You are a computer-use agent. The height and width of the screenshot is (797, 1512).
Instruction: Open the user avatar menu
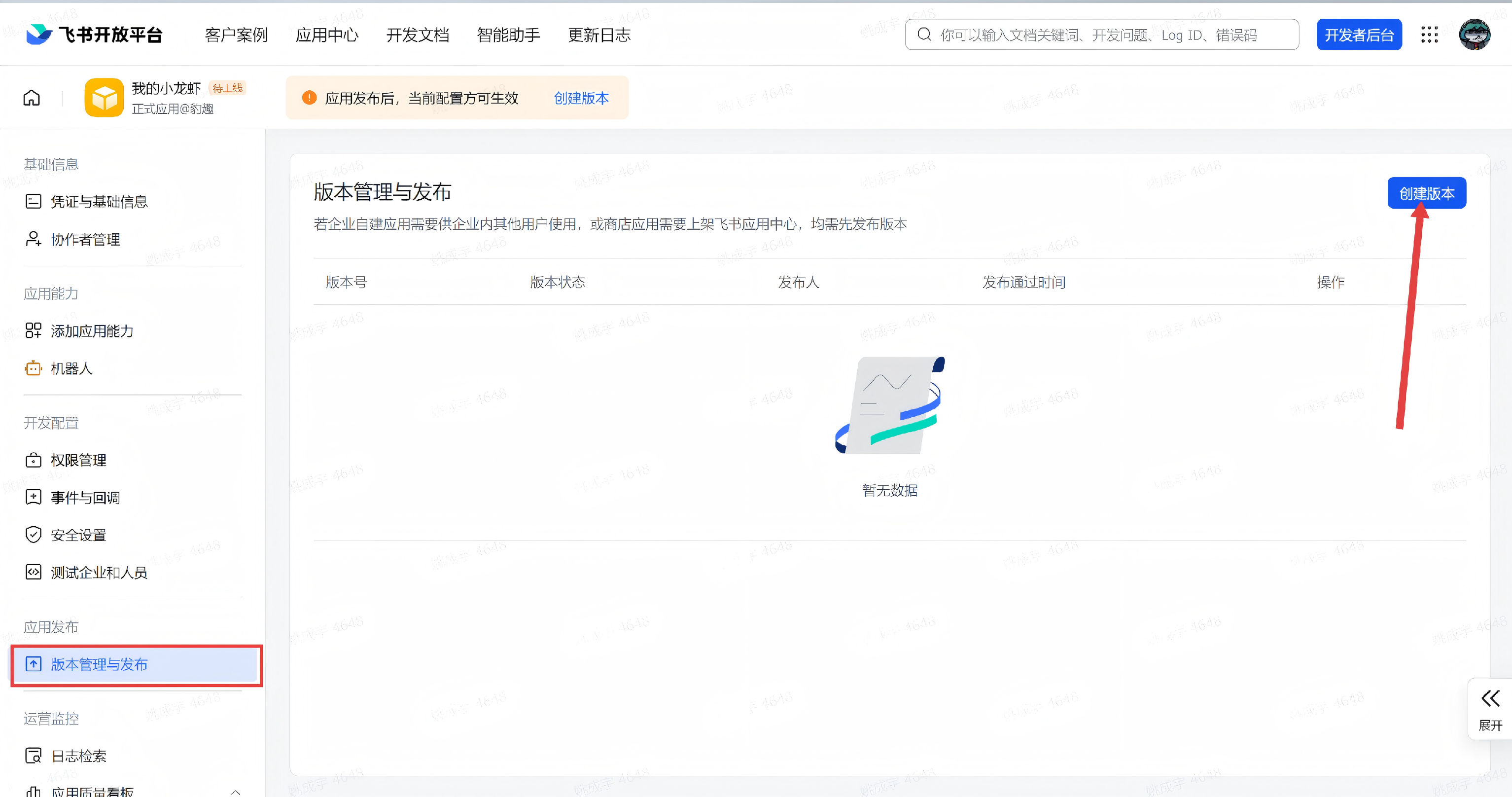point(1475,35)
